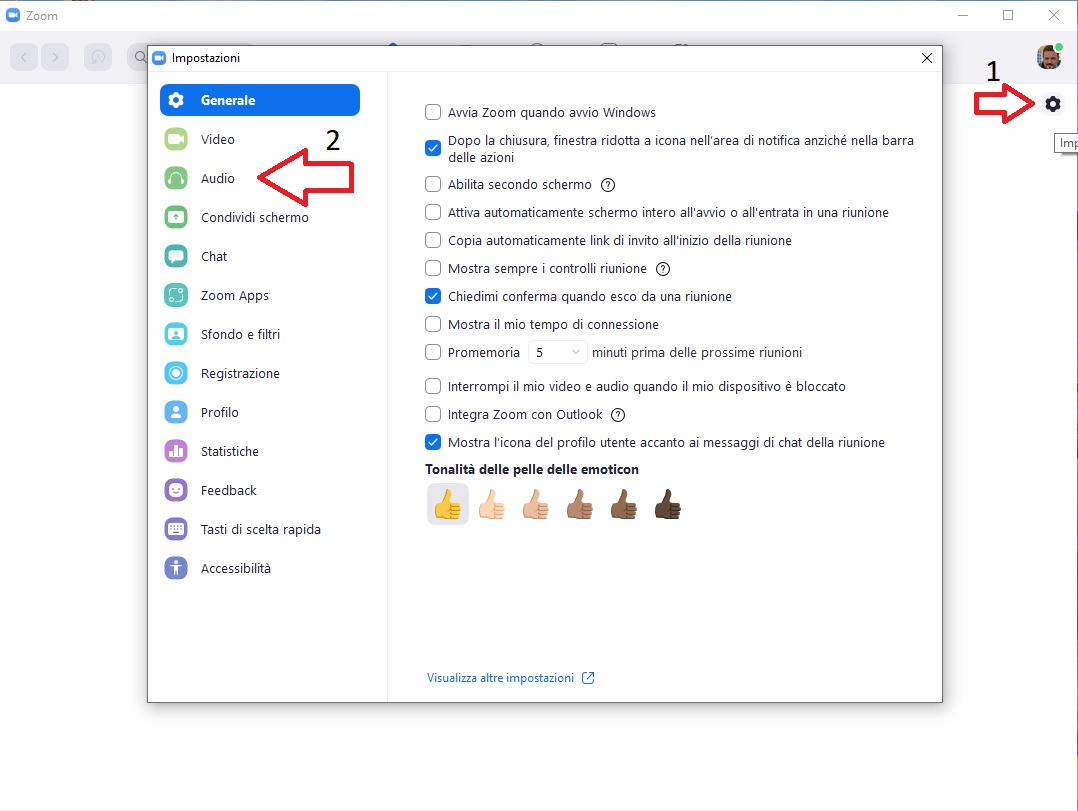
Task: Open Condividi schermo settings icon
Action: tap(176, 218)
